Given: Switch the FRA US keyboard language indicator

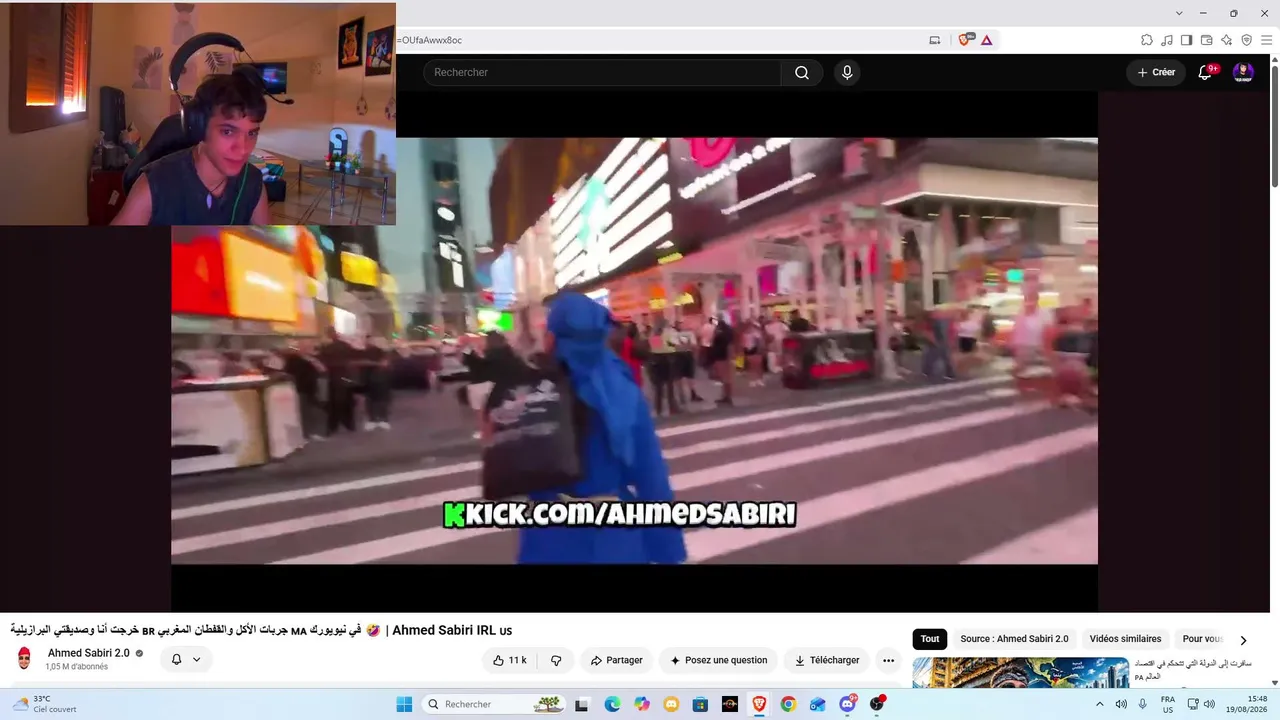Looking at the screenshot, I should pyautogui.click(x=1168, y=704).
